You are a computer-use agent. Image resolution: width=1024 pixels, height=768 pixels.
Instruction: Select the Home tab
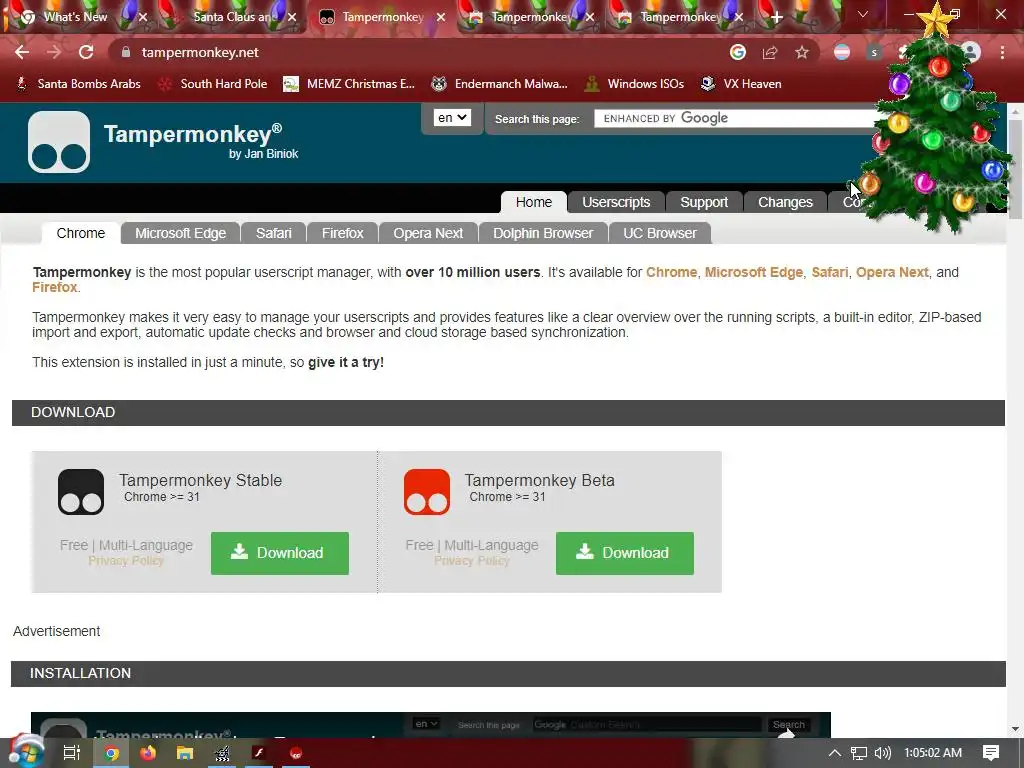(534, 202)
